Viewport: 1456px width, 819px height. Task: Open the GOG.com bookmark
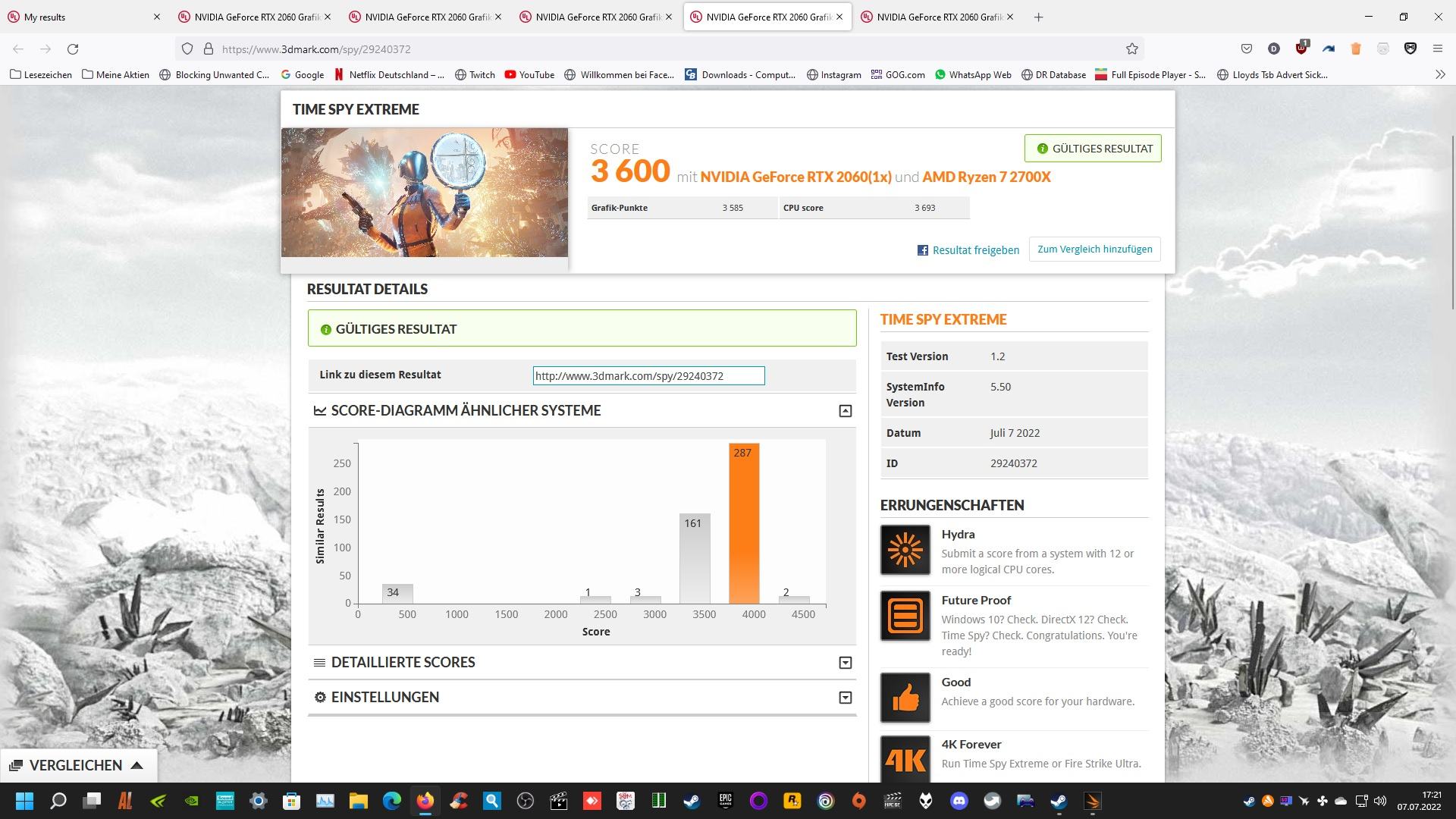point(898,74)
